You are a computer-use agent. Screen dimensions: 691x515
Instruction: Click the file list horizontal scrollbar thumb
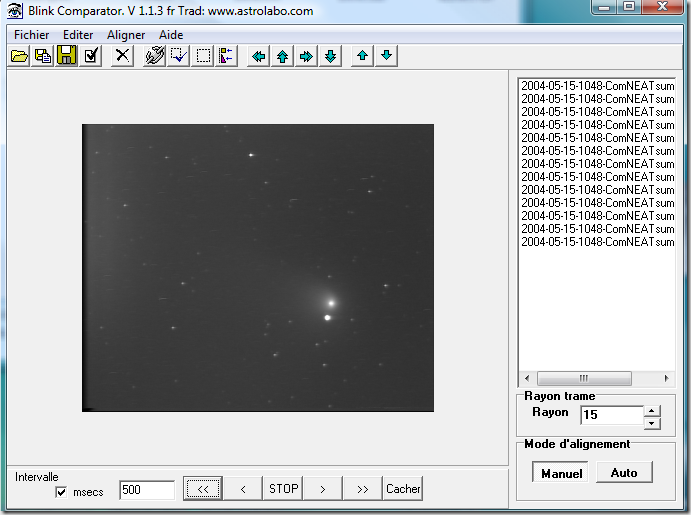click(584, 378)
